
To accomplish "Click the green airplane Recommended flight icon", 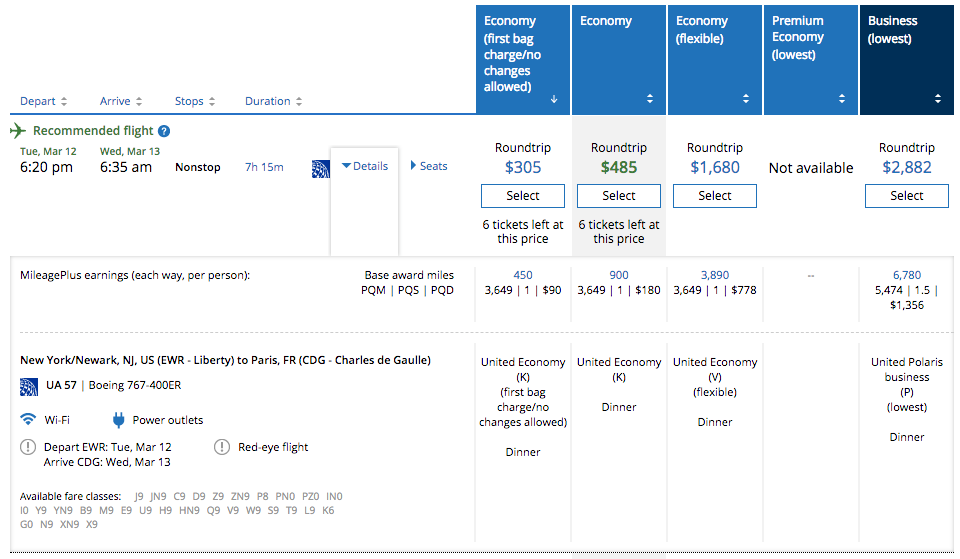I will point(18,131).
